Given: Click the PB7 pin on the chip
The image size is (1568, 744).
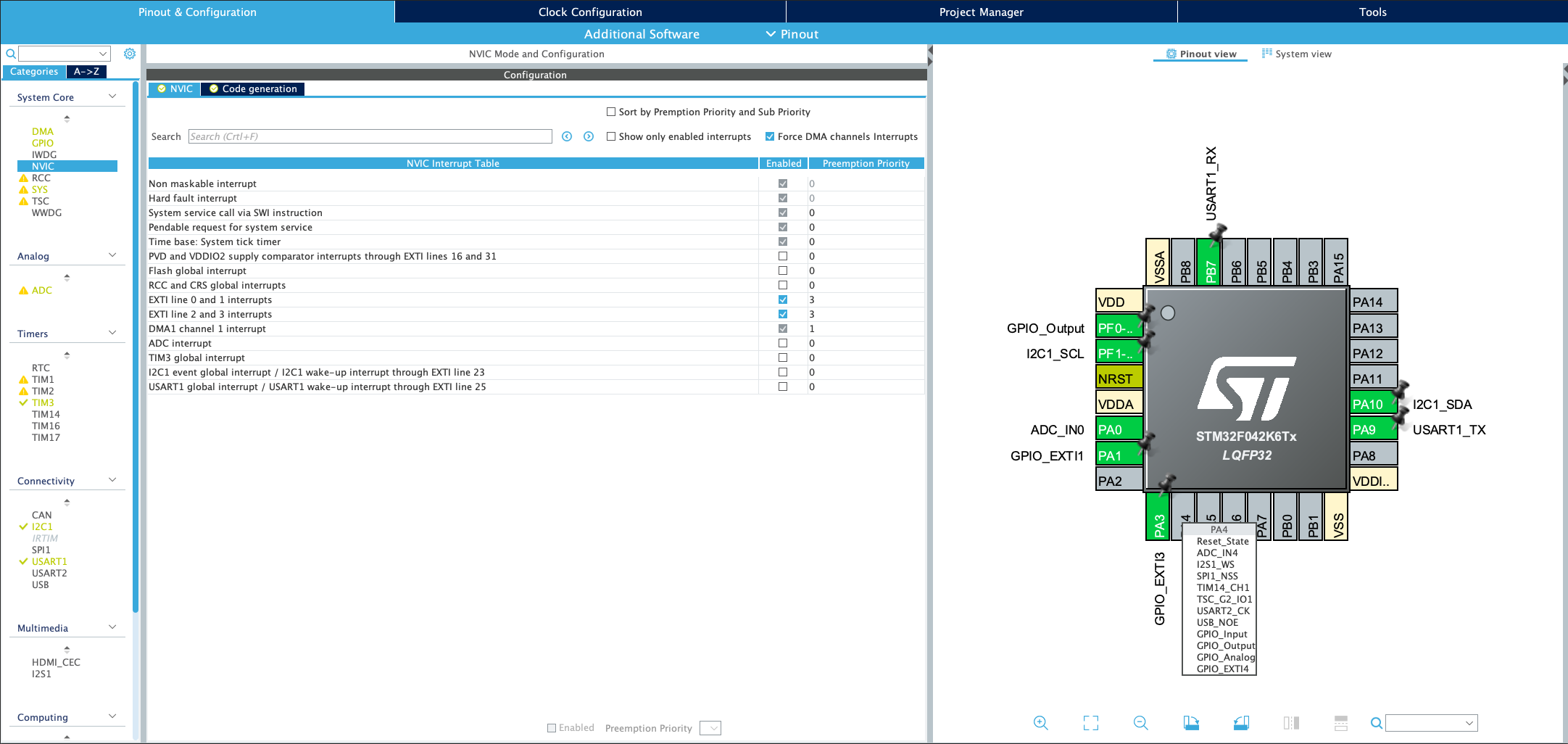Looking at the screenshot, I should tap(1210, 263).
